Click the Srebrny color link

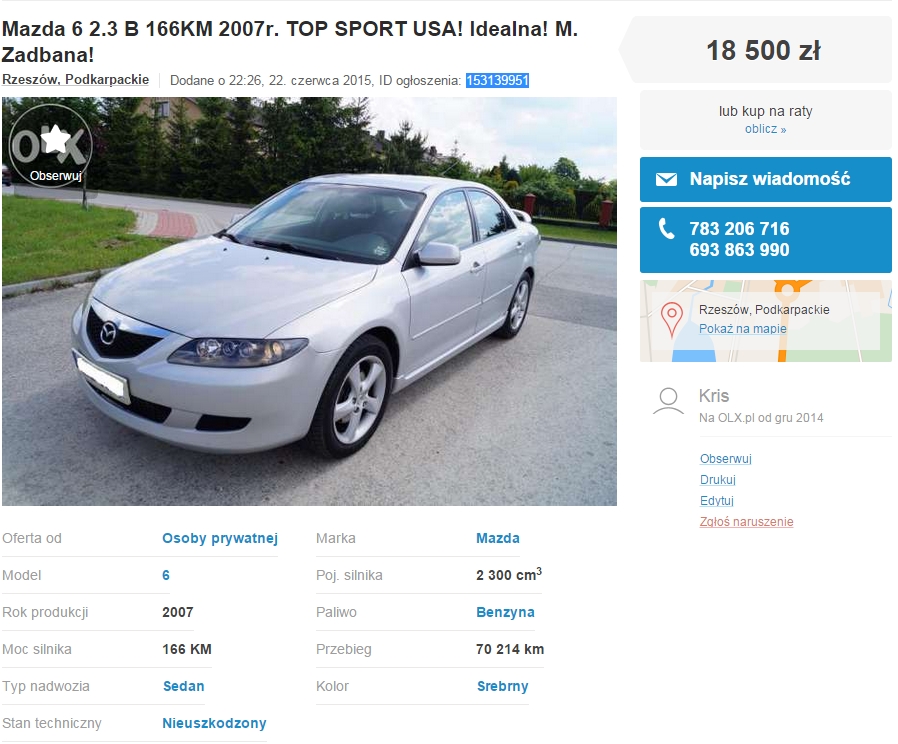click(502, 686)
